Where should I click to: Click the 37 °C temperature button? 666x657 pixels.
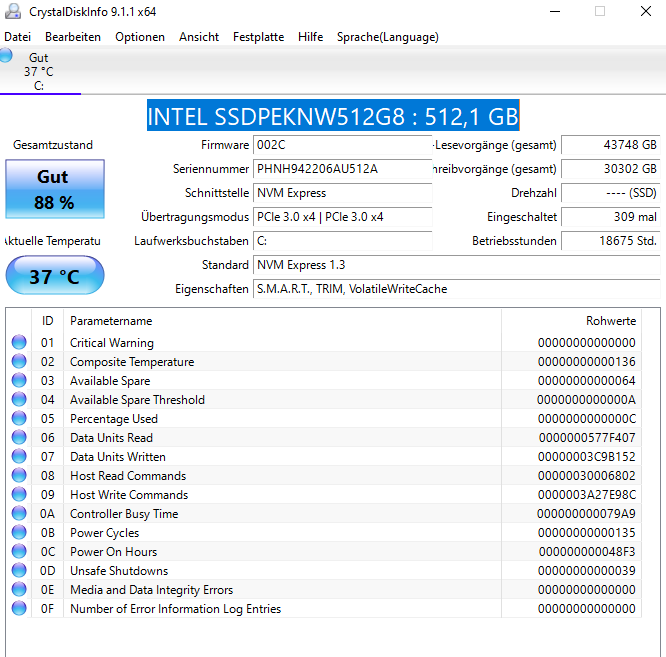point(55,275)
